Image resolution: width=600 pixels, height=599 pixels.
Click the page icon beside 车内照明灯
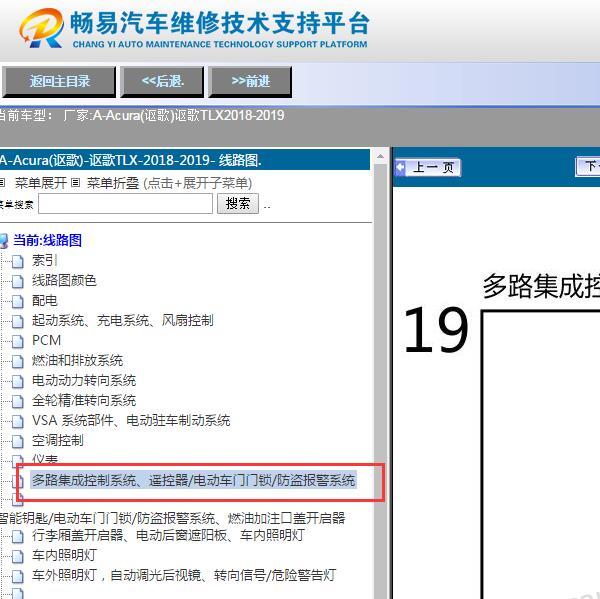click(x=17, y=556)
